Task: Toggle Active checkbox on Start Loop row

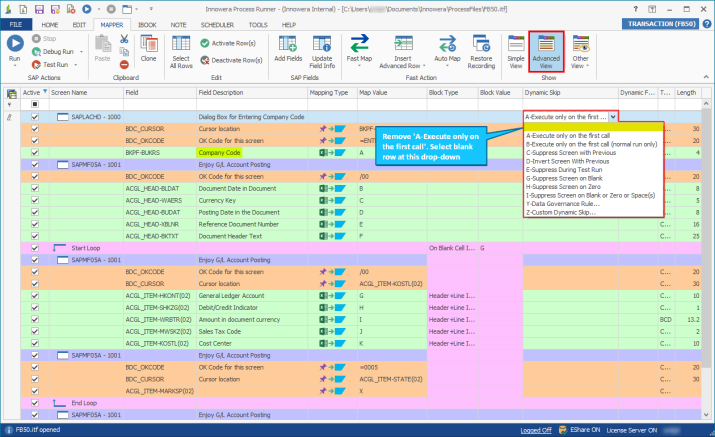Action: (x=36, y=246)
